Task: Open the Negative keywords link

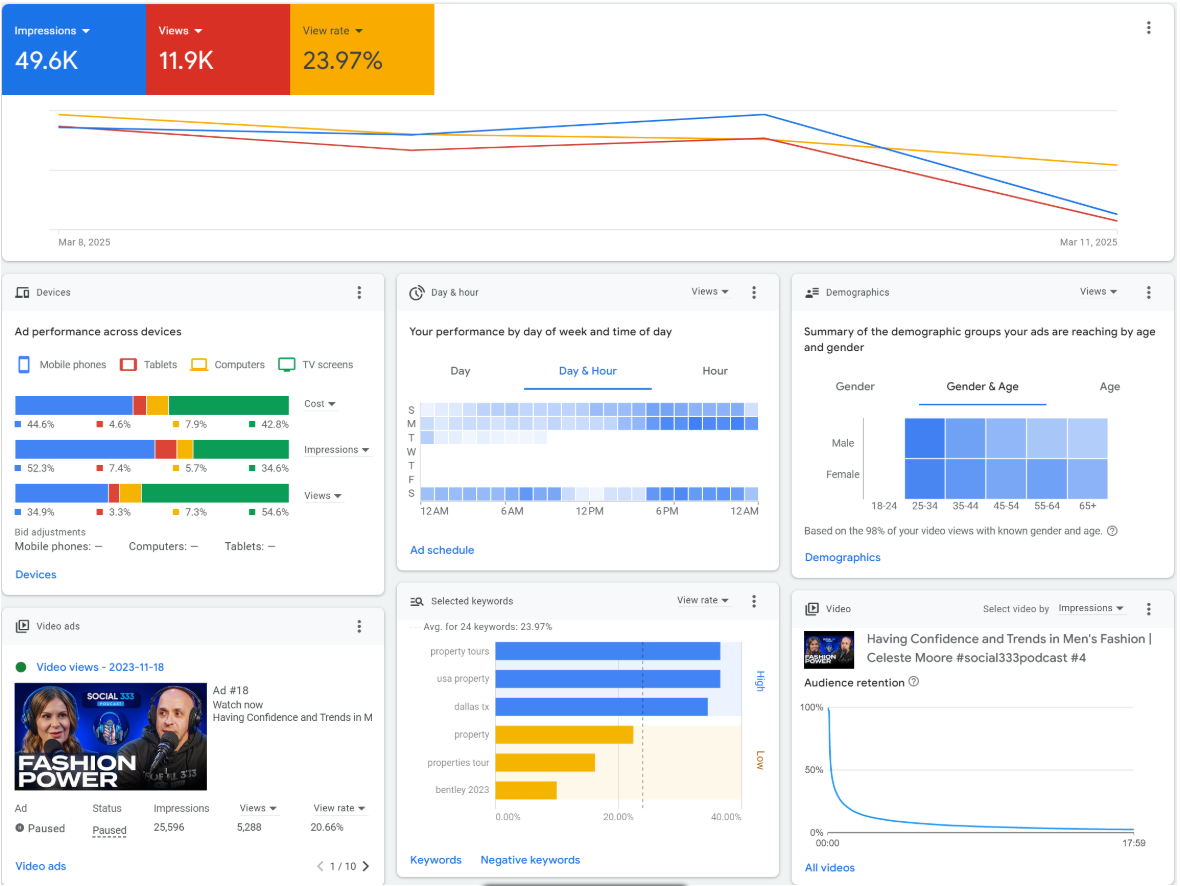Action: (x=530, y=860)
